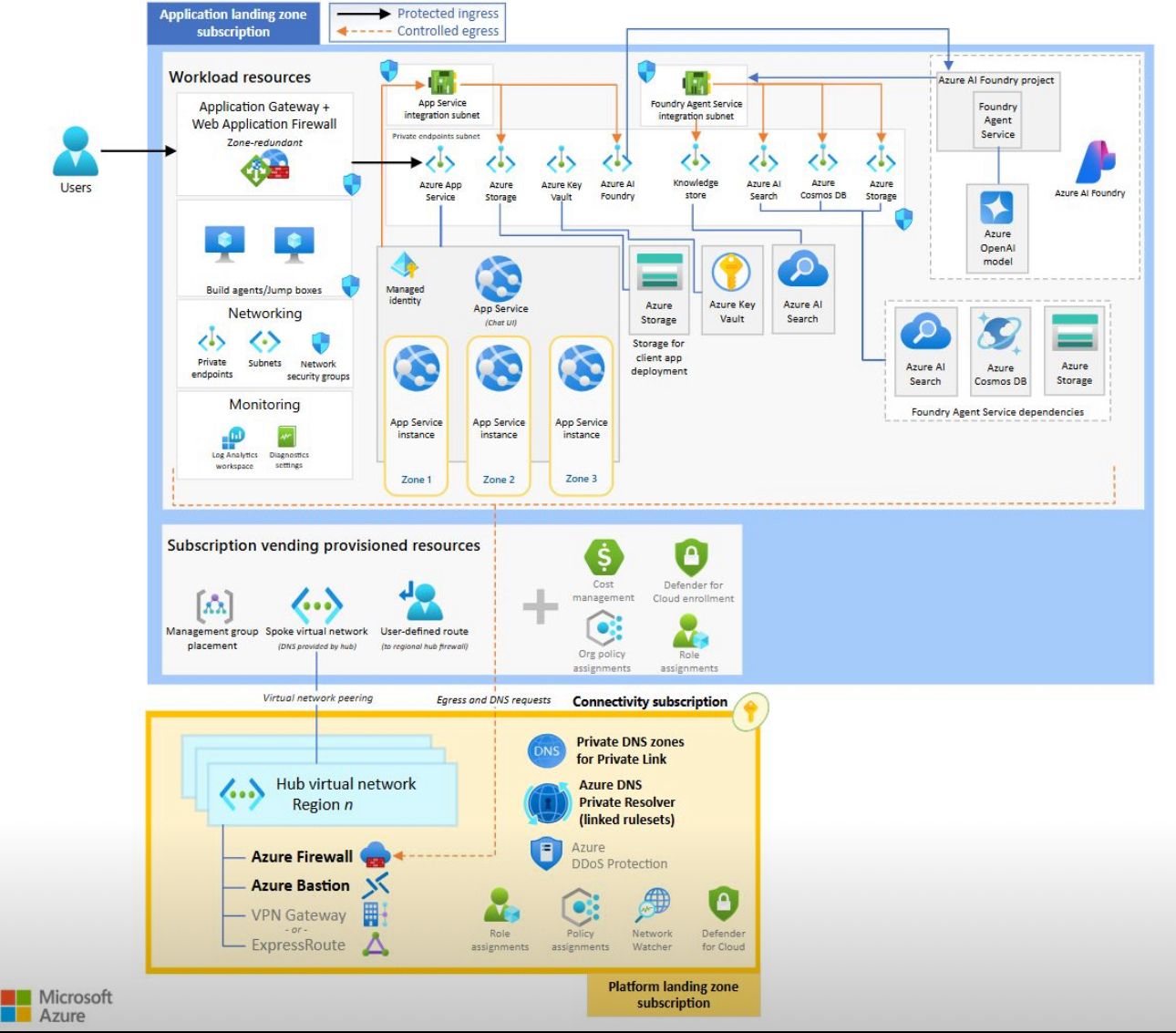Select the Zone 3 App Service instance icon
The image size is (1176, 1033).
(582, 367)
